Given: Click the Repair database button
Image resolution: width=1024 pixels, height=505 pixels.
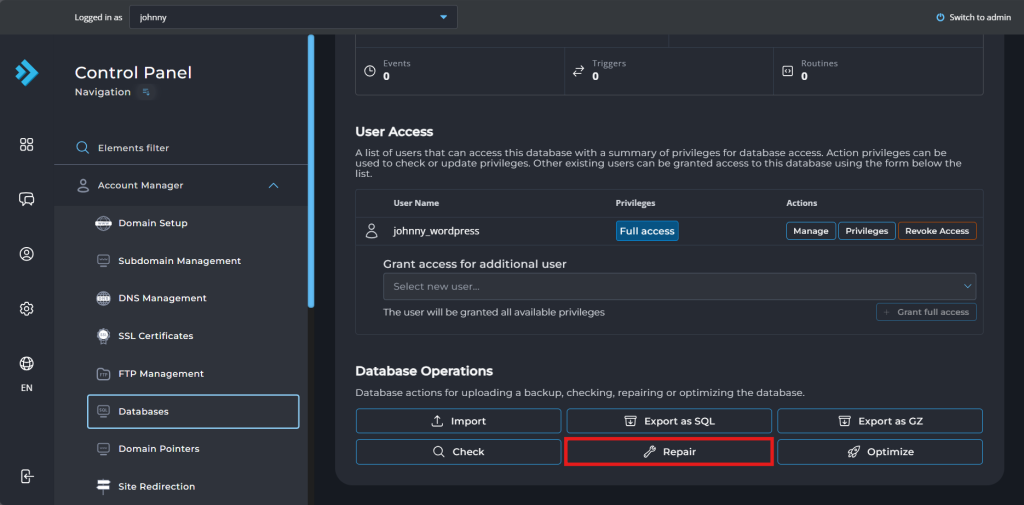Looking at the screenshot, I should click(x=669, y=451).
